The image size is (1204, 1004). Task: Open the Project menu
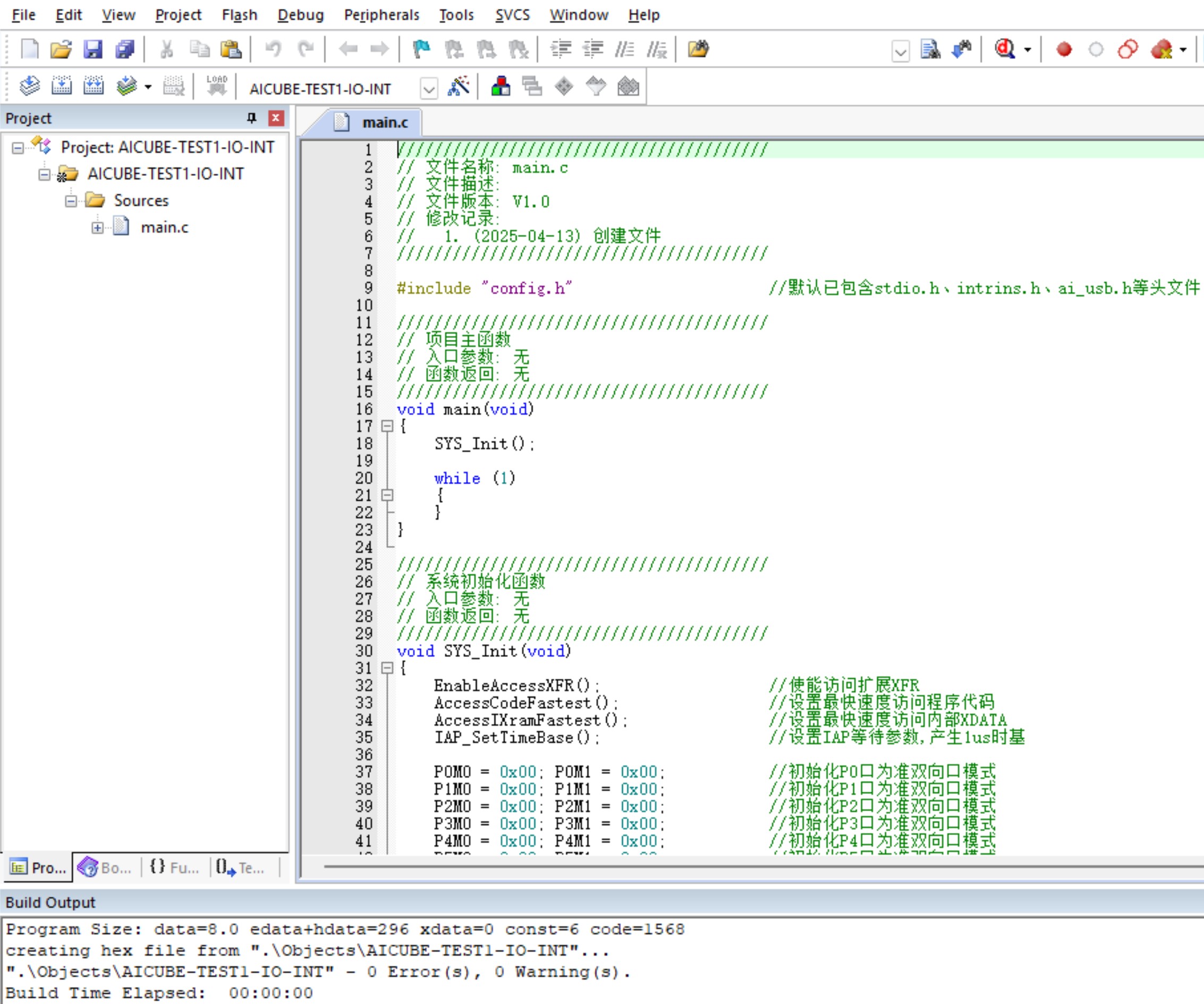tap(178, 15)
